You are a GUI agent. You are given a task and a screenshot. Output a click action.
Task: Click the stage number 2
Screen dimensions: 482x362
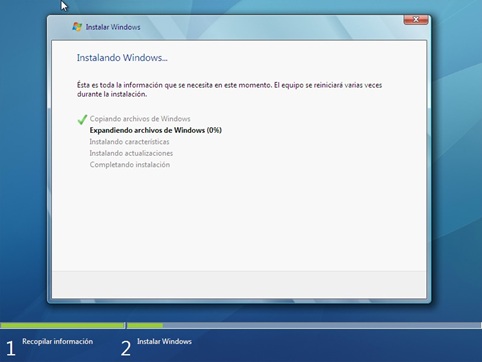point(126,348)
